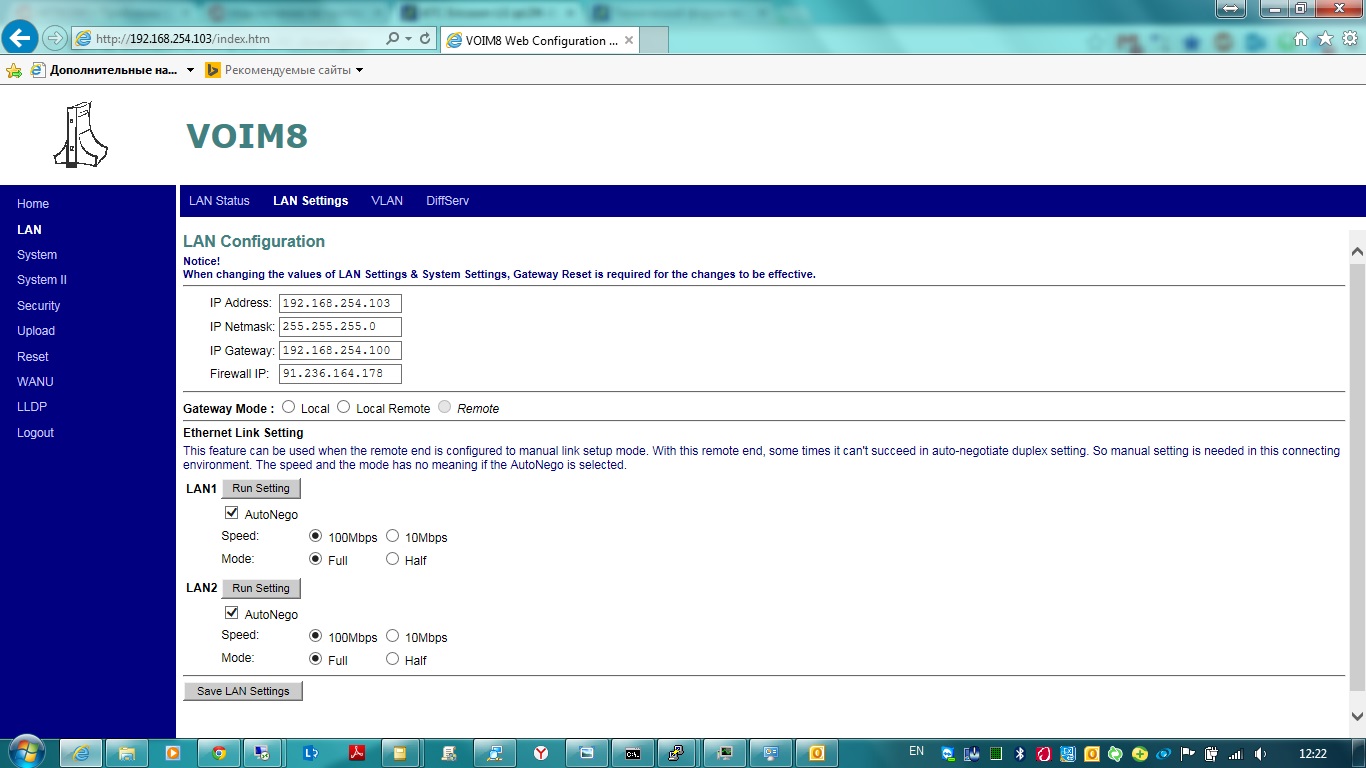
Task: Expand the address bar search dropdown arrow
Action: [x=408, y=39]
